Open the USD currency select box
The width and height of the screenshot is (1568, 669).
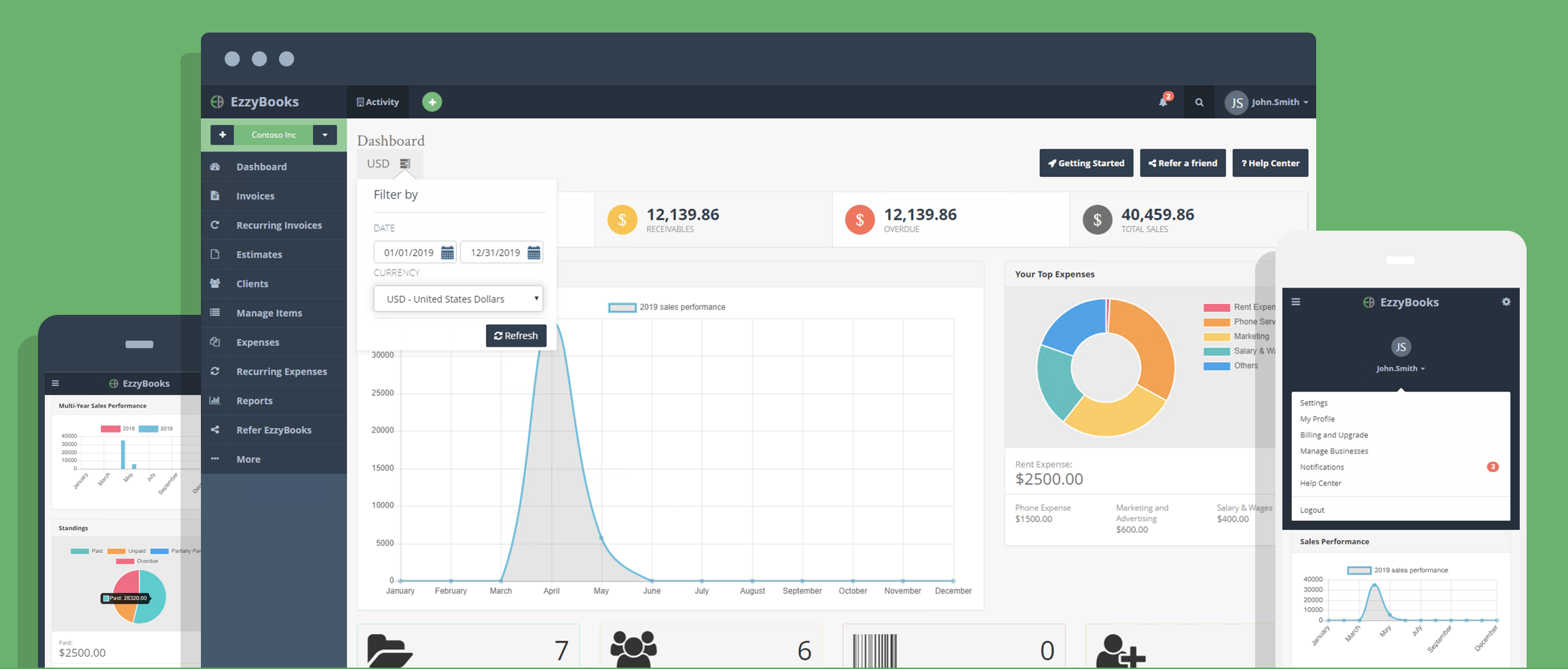pos(458,299)
